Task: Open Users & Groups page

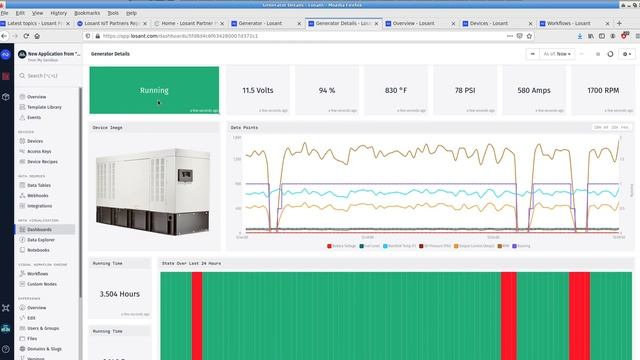Action: click(43, 328)
